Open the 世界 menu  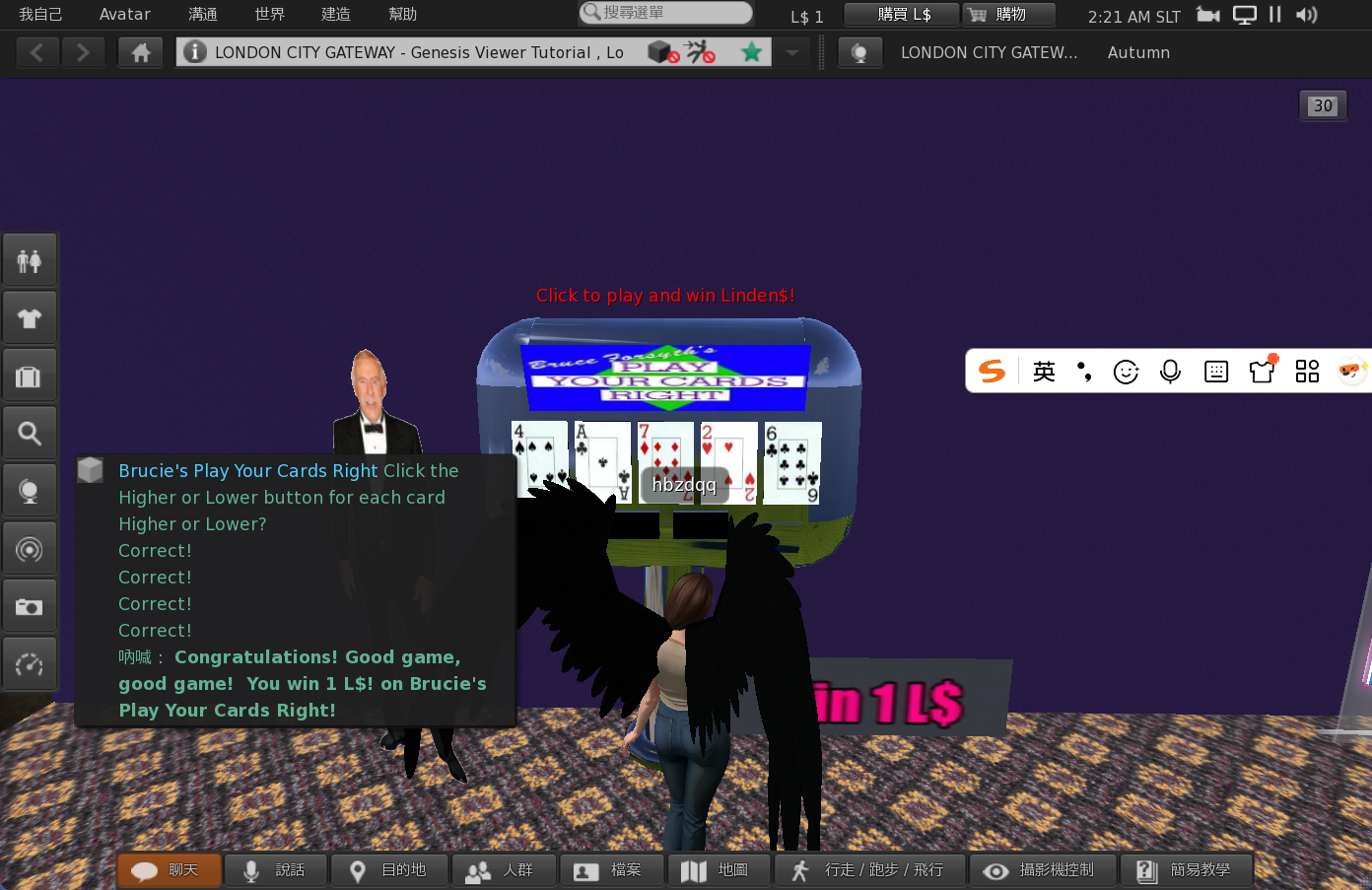point(269,15)
